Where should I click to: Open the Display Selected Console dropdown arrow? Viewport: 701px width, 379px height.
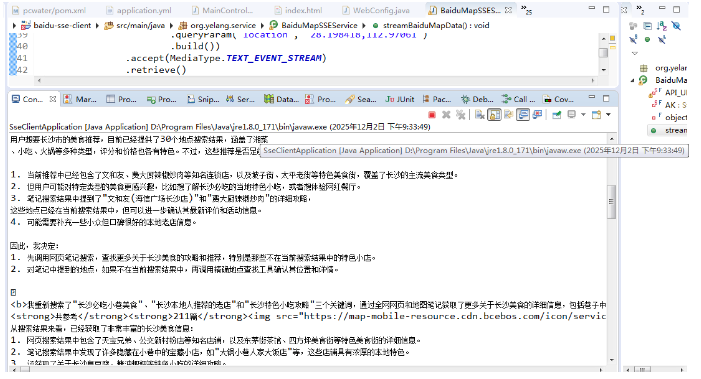pyautogui.click(x=583, y=115)
